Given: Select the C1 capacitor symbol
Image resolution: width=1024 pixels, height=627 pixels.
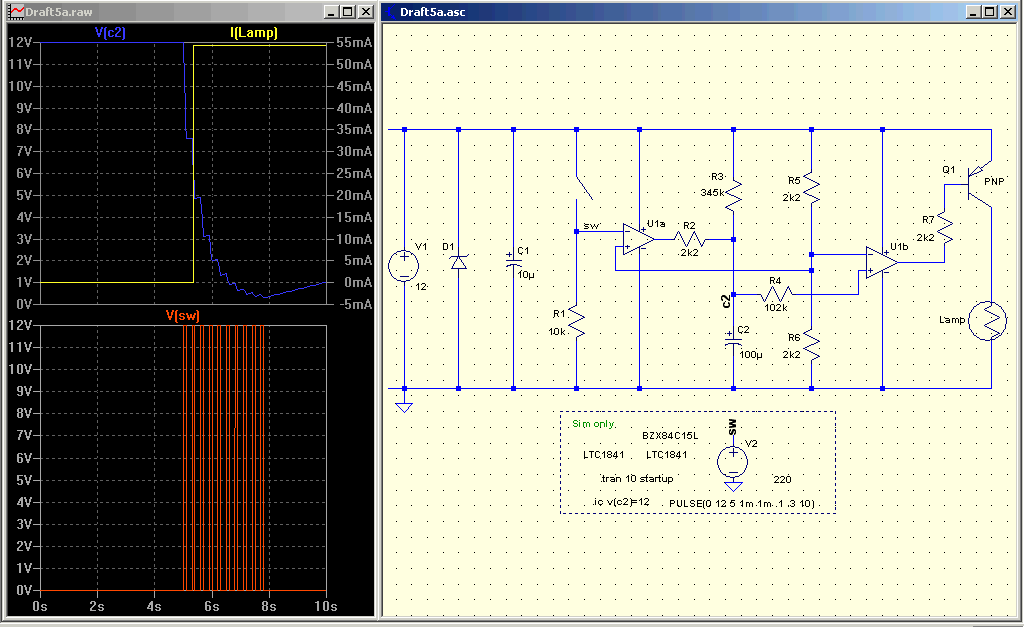Looking at the screenshot, I should click(x=513, y=261).
